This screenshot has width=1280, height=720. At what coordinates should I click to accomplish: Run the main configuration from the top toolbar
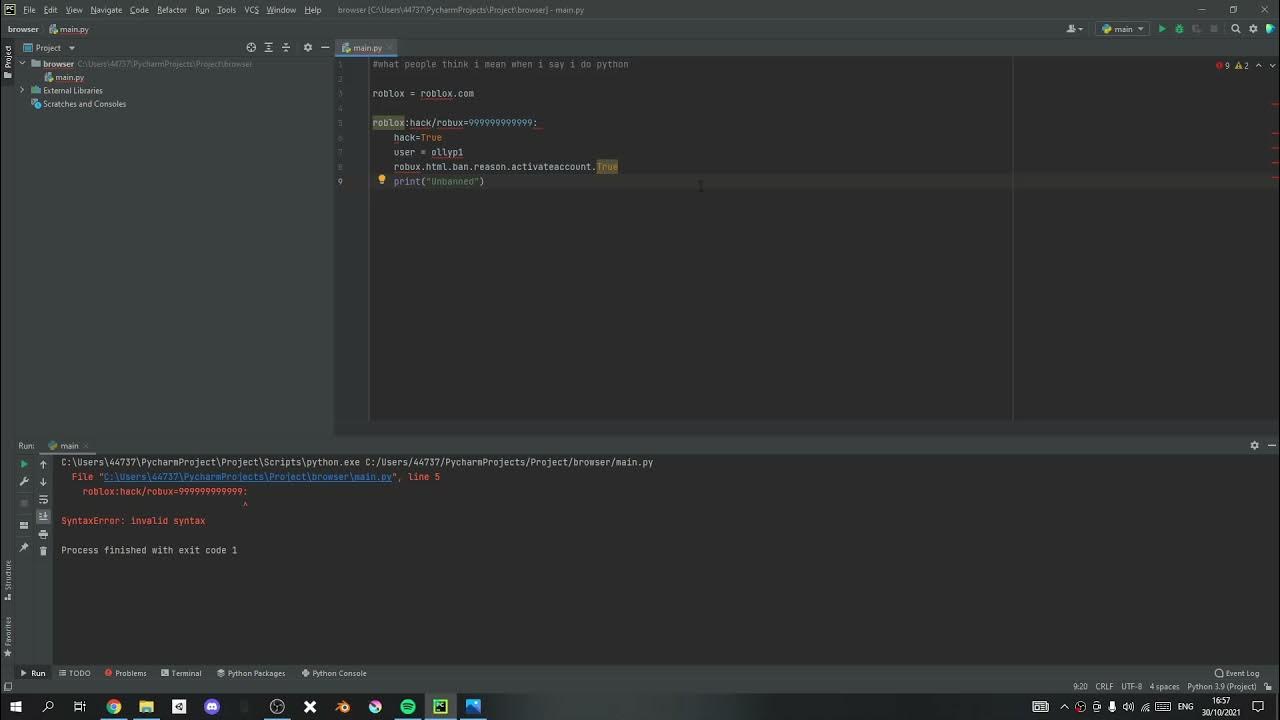[1162, 29]
